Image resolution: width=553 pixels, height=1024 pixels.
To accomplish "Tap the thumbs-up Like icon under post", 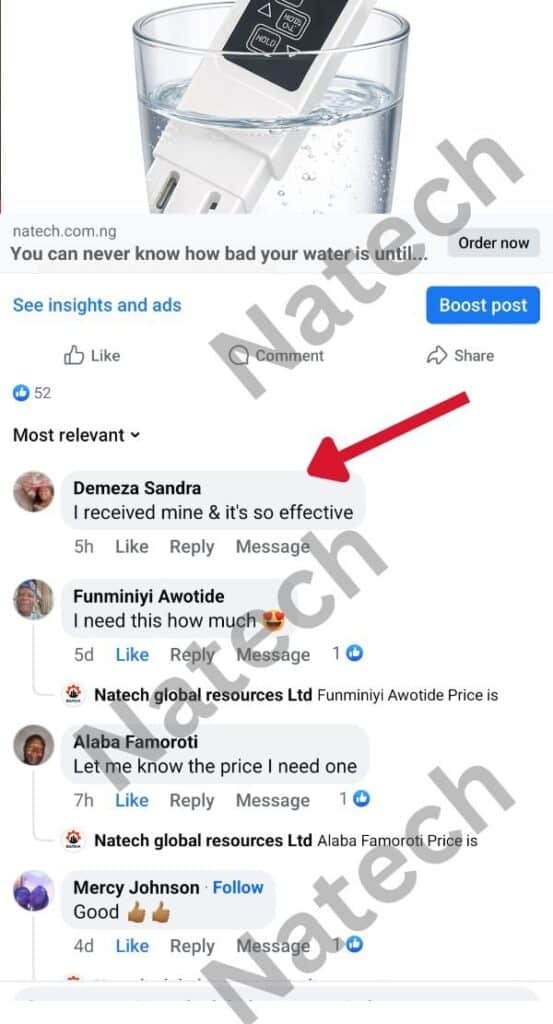I will pos(74,355).
